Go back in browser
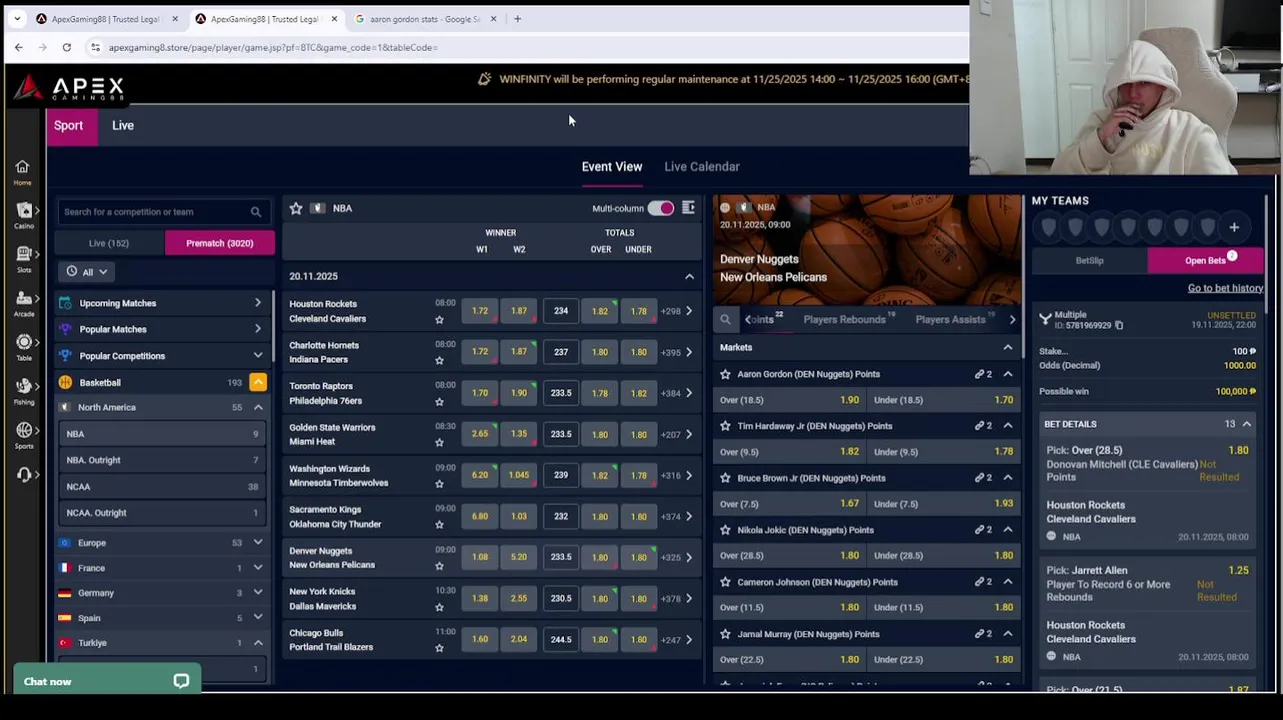The width and height of the screenshot is (1283, 720). coord(19,47)
